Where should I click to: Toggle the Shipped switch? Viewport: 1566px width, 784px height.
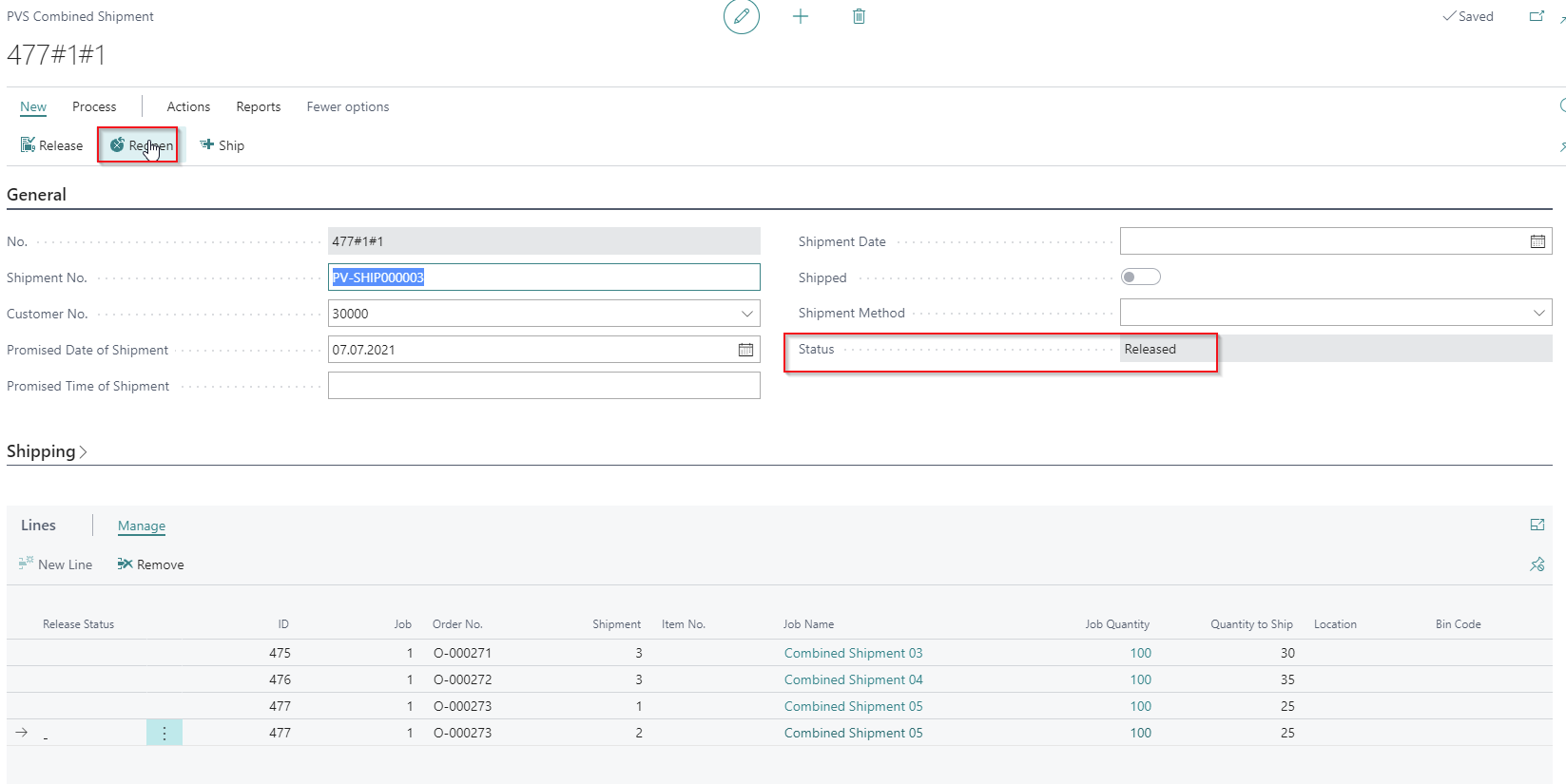(1141, 277)
